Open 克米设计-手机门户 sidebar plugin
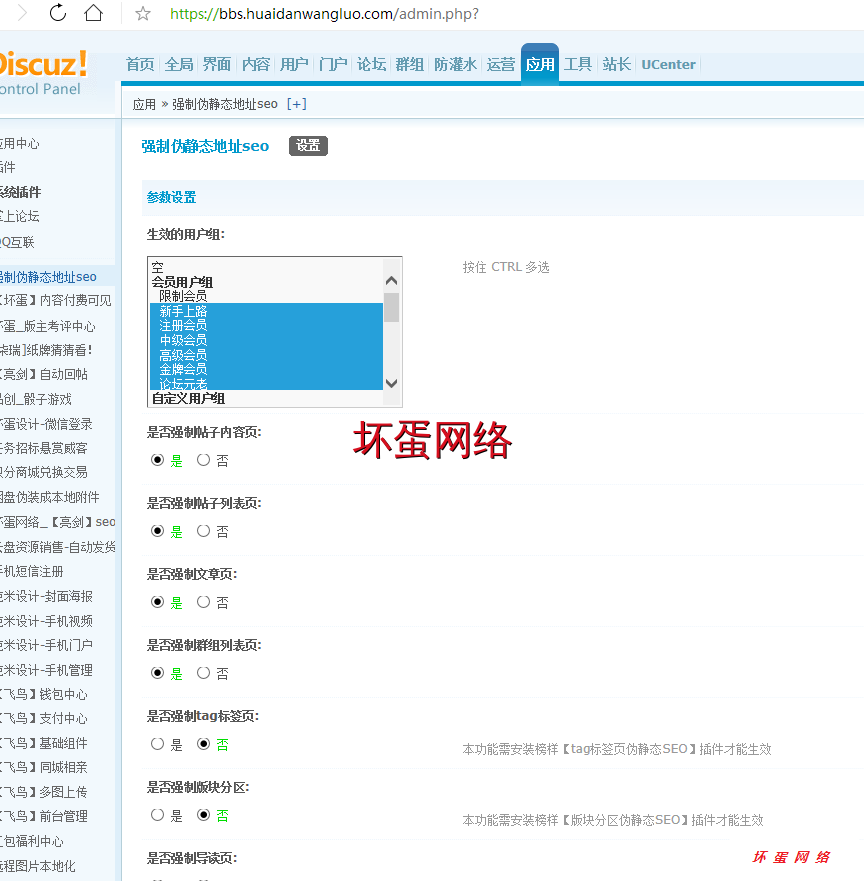This screenshot has height=881, width=864. click(x=46, y=645)
